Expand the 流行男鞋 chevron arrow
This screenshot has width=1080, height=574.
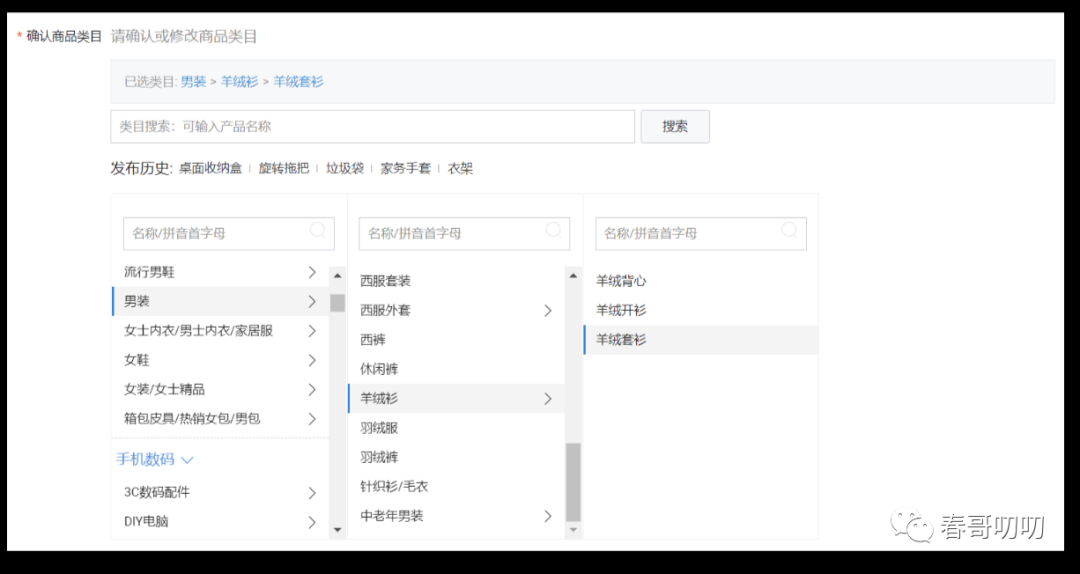312,272
